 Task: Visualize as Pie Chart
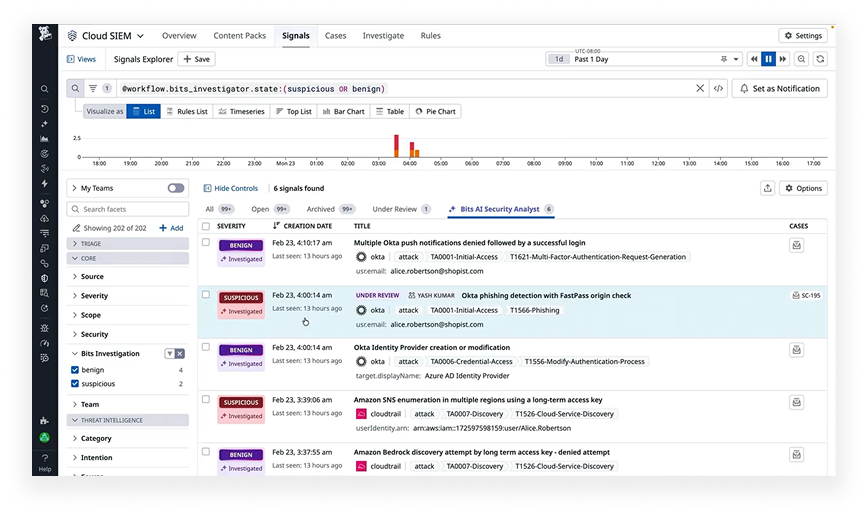click(435, 111)
